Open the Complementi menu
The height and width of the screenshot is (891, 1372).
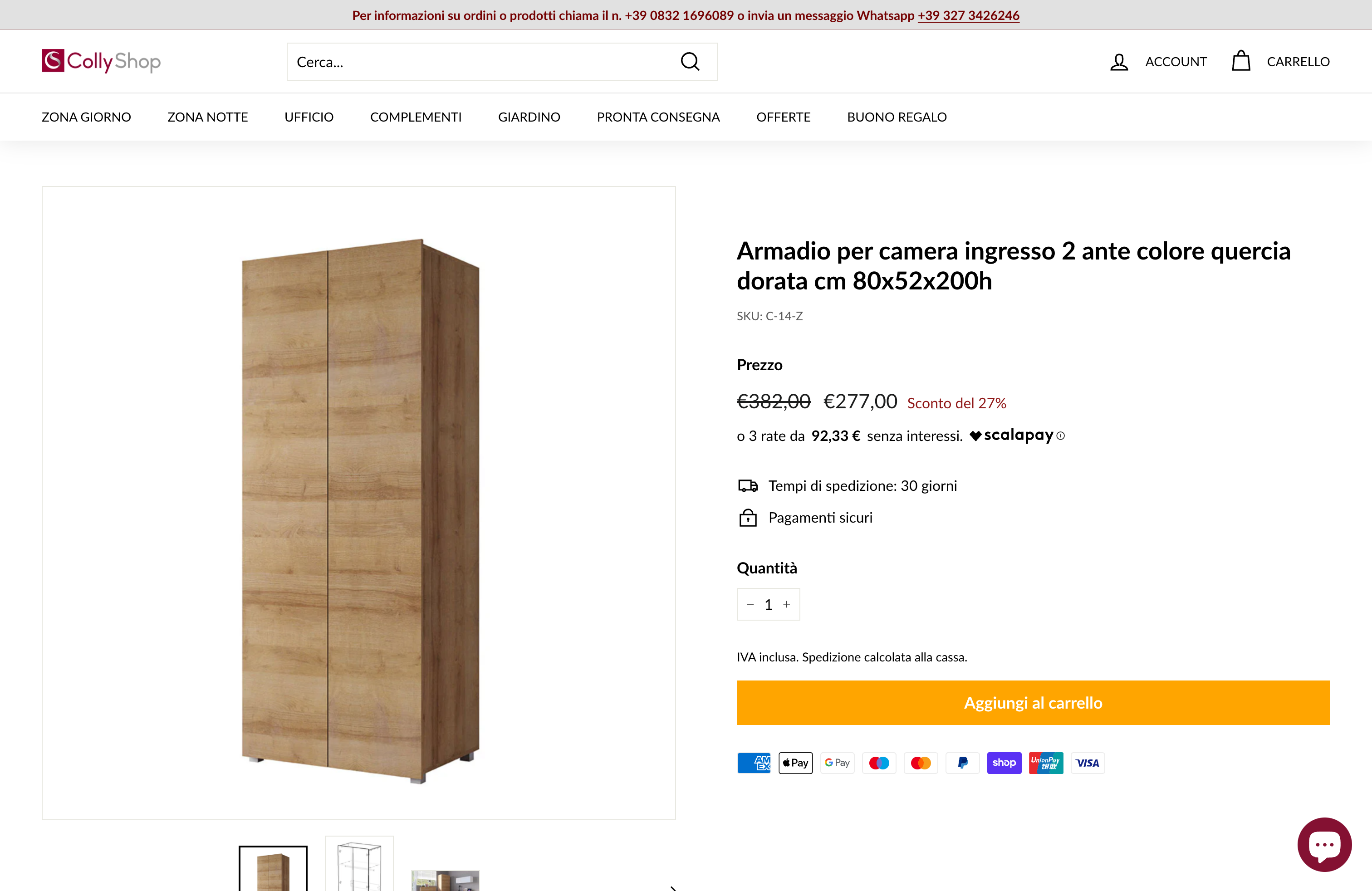pos(416,117)
